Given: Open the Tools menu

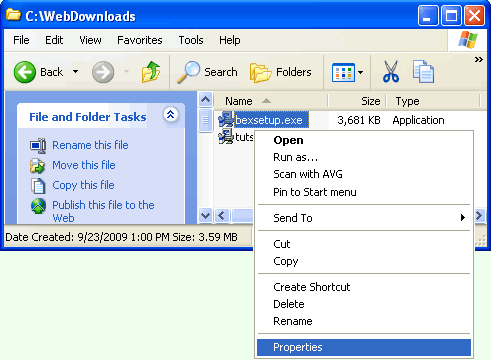Looking at the screenshot, I should (x=191, y=40).
